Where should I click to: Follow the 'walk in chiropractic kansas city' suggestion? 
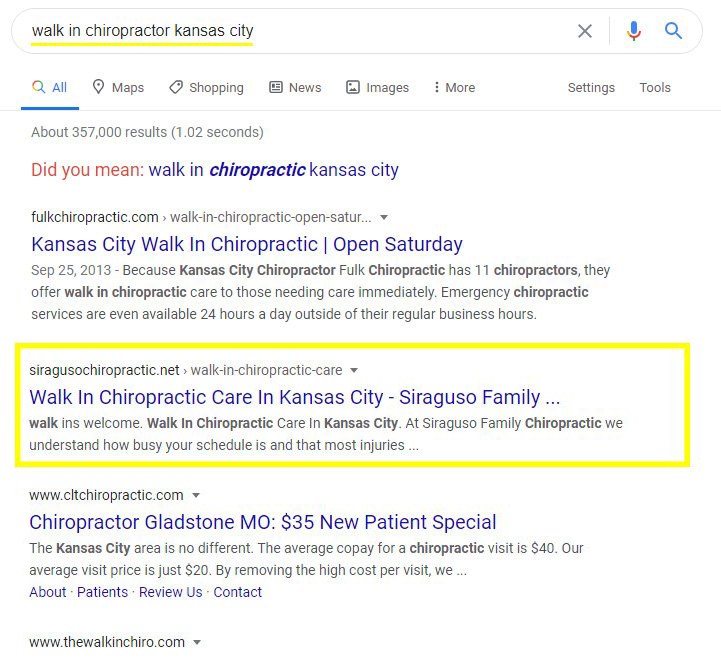pyautogui.click(x=274, y=170)
